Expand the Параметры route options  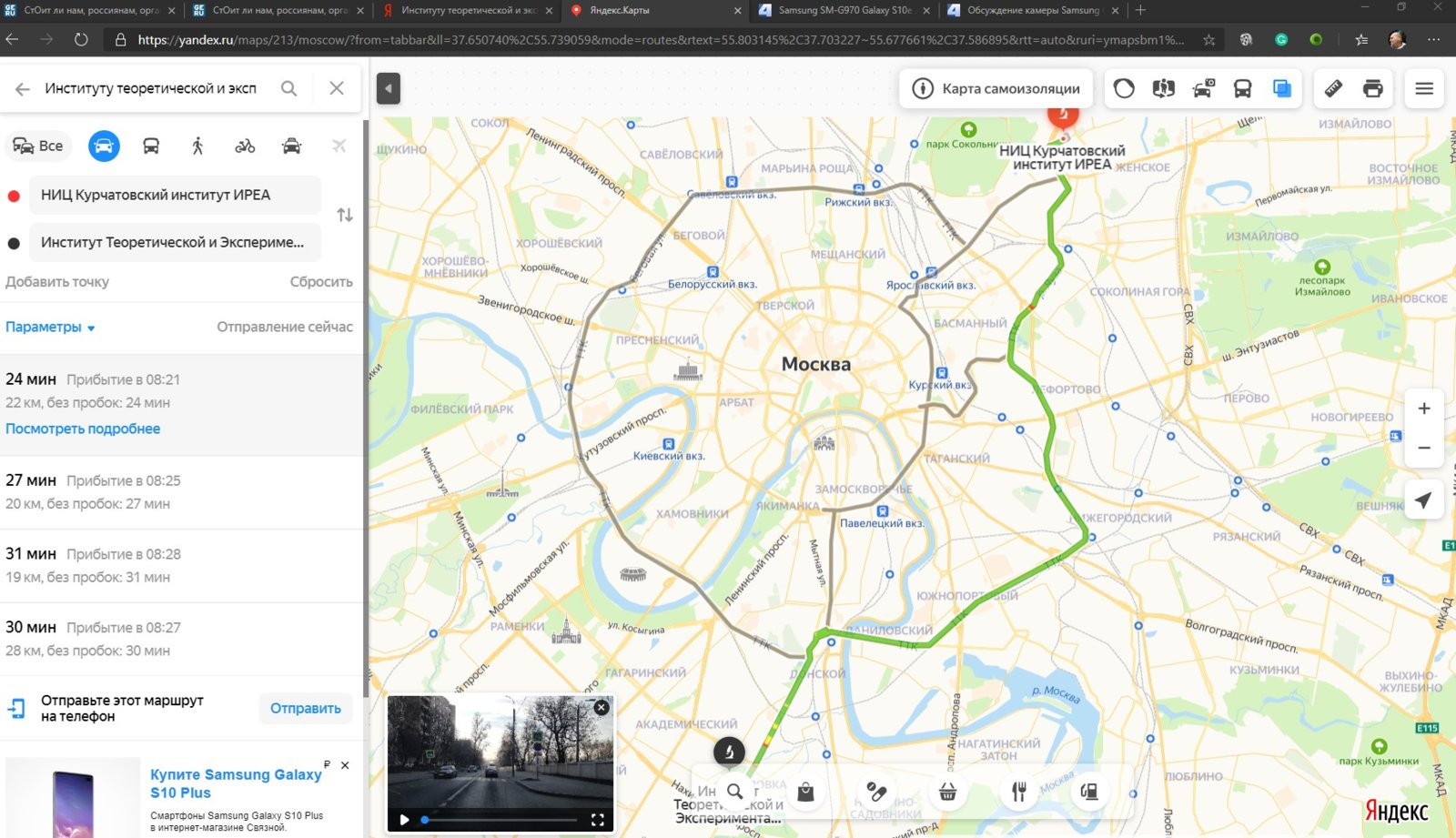pos(50,327)
